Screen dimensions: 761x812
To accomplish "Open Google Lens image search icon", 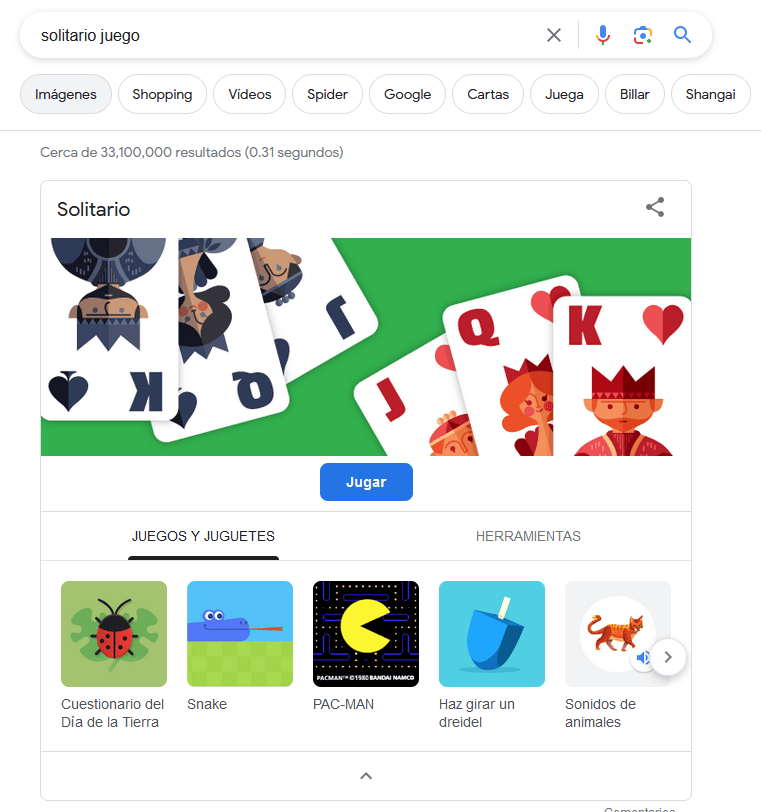I will click(642, 35).
